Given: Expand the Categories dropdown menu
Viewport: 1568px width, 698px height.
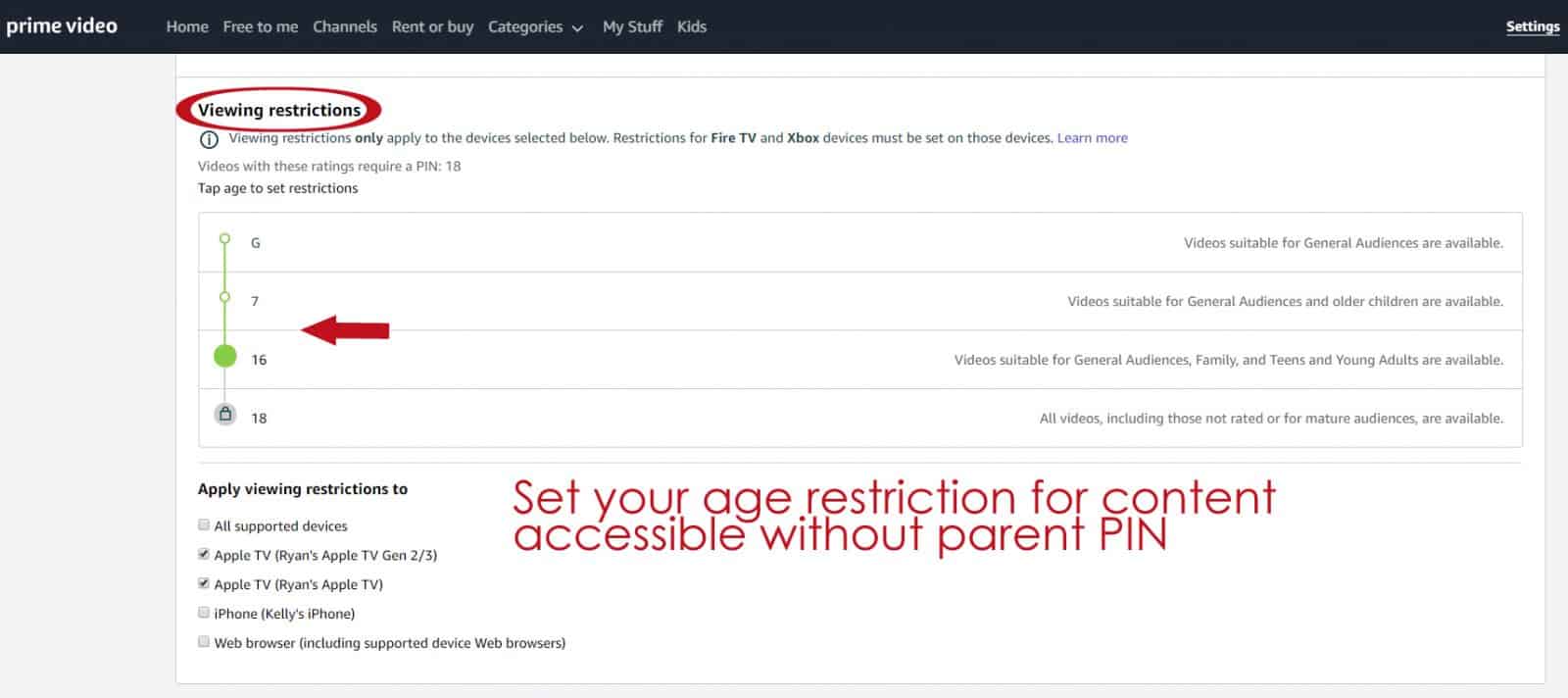Looking at the screenshot, I should coord(525,26).
